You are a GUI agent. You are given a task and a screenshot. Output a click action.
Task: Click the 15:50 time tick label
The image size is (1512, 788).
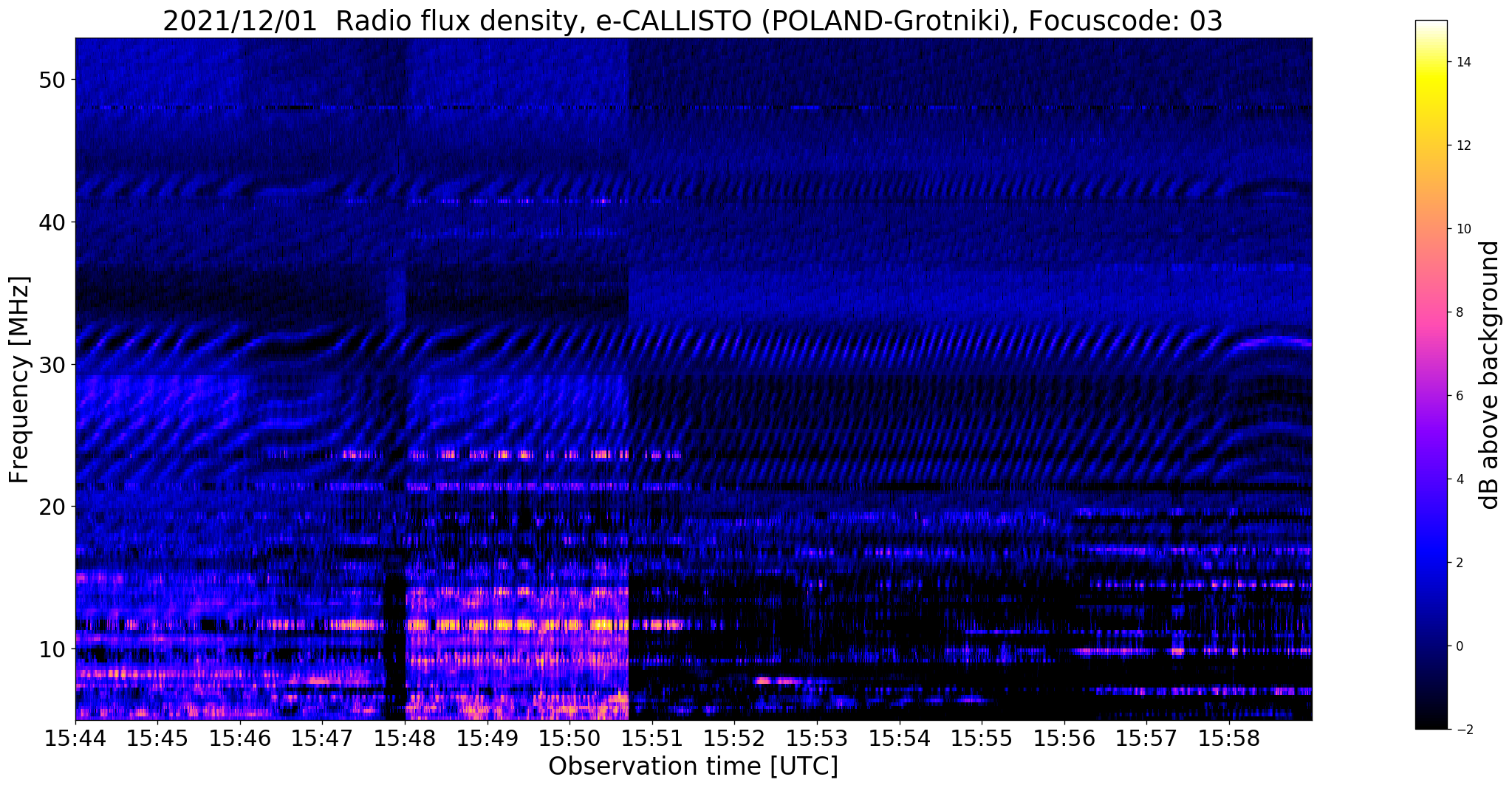569,738
